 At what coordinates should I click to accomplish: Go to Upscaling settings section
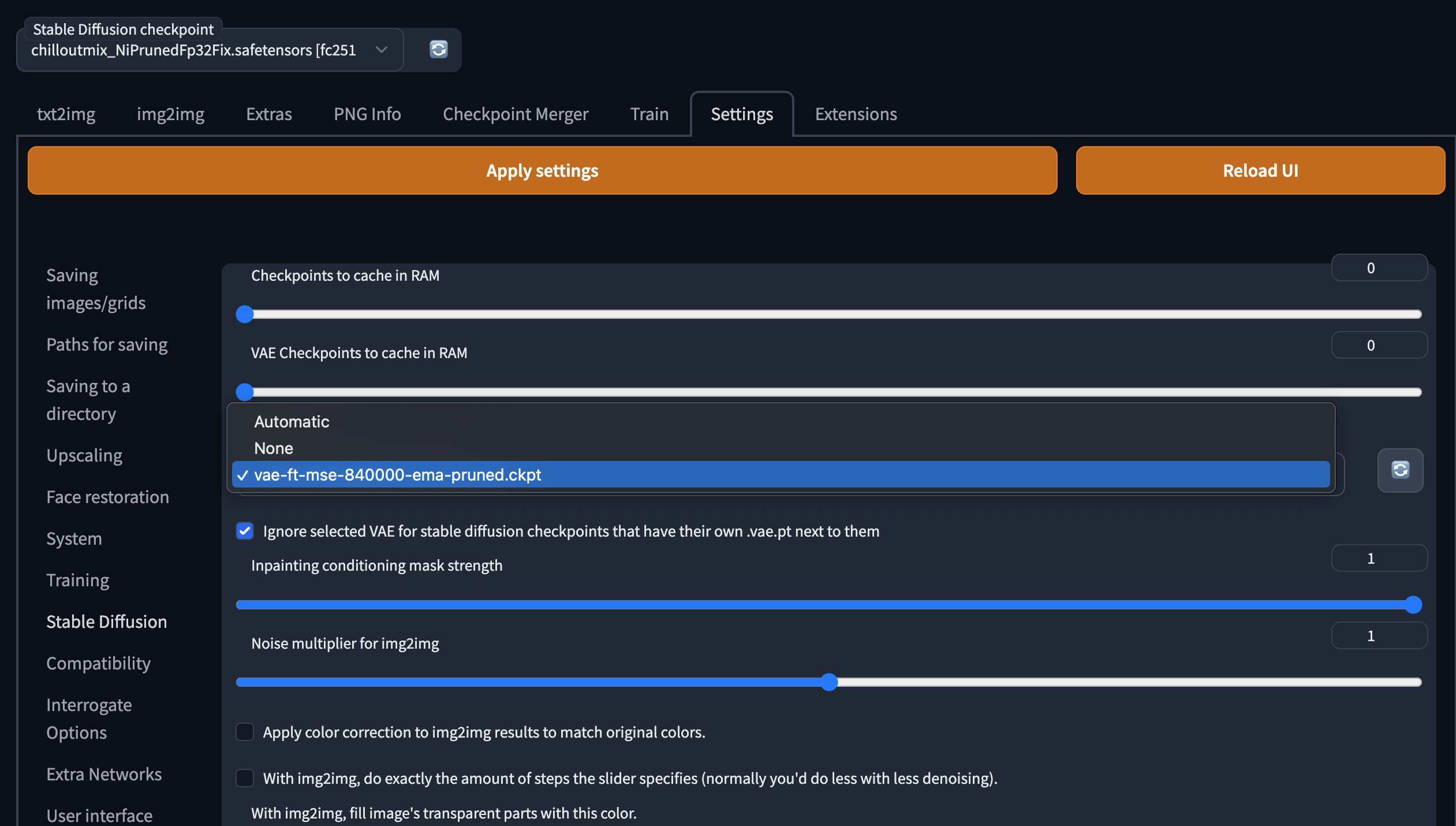pos(84,455)
